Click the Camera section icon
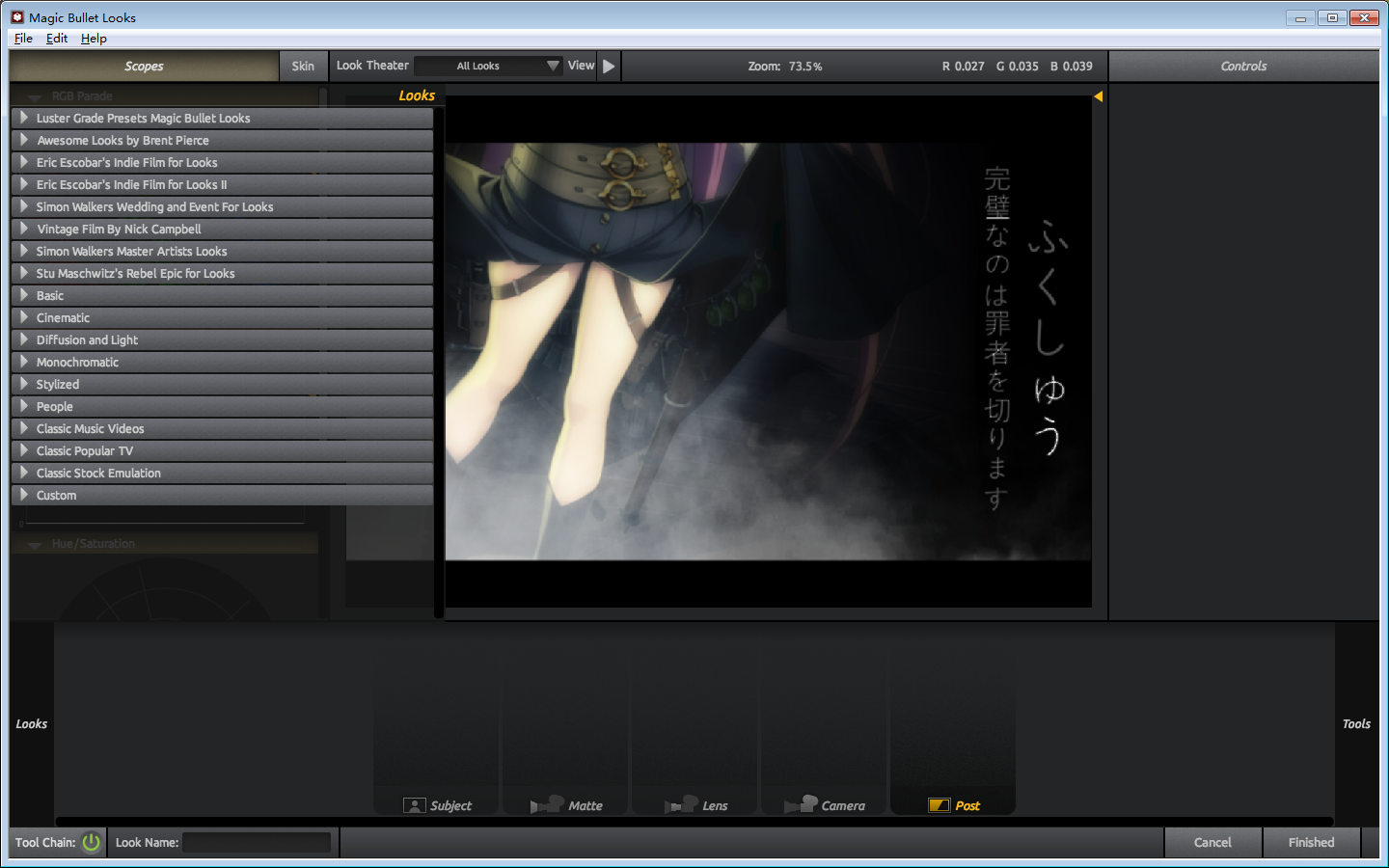1389x868 pixels. click(801, 804)
